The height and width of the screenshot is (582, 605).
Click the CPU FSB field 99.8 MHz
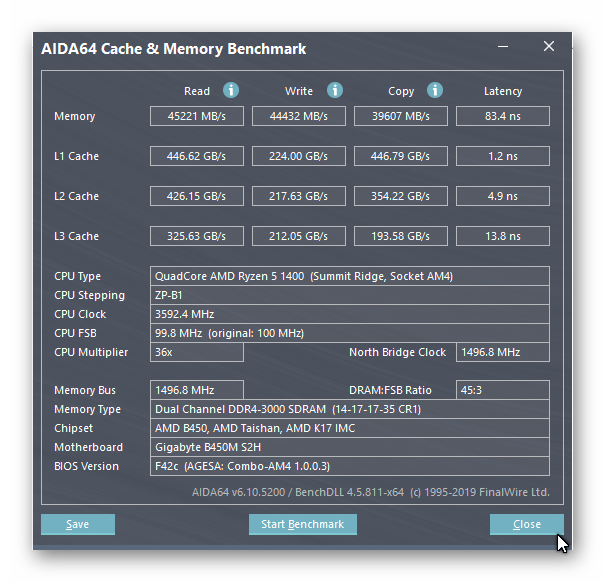(350, 333)
